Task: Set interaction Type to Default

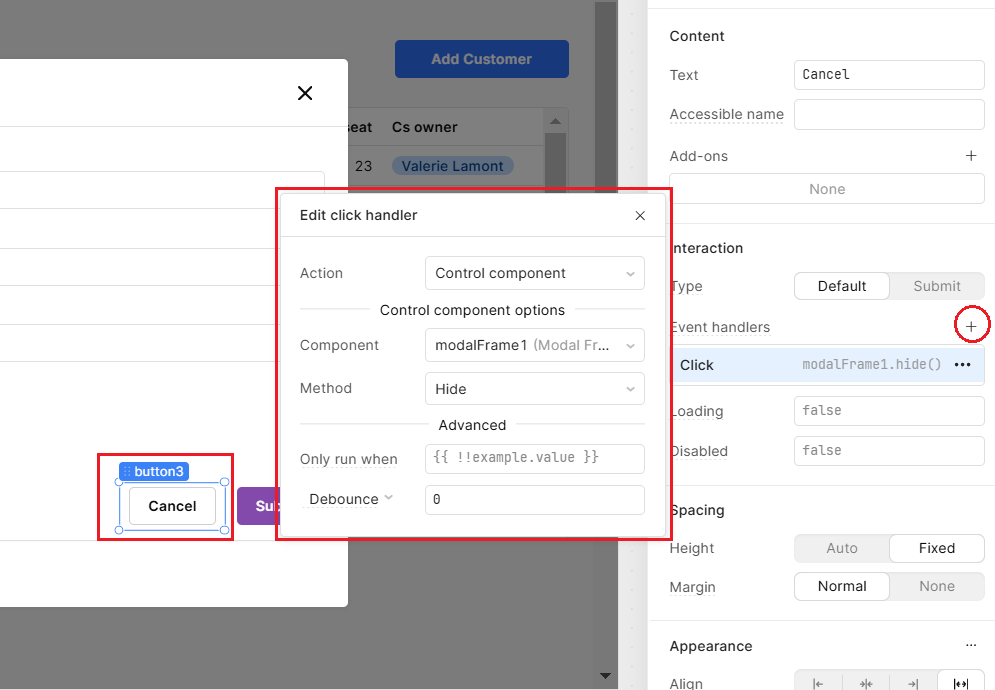Action: point(841,286)
